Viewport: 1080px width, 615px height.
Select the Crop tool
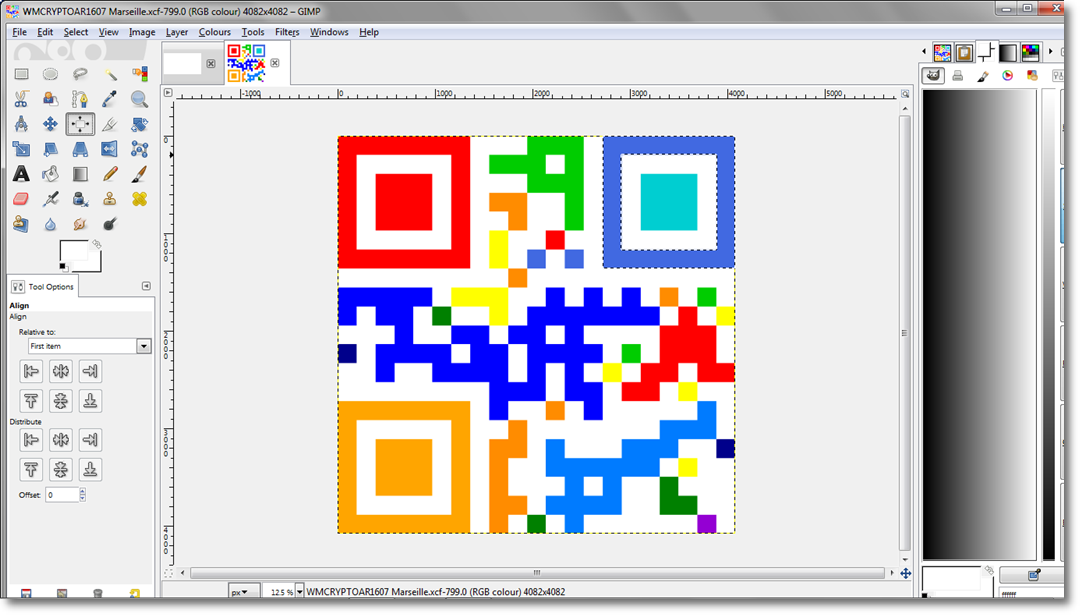(x=110, y=124)
